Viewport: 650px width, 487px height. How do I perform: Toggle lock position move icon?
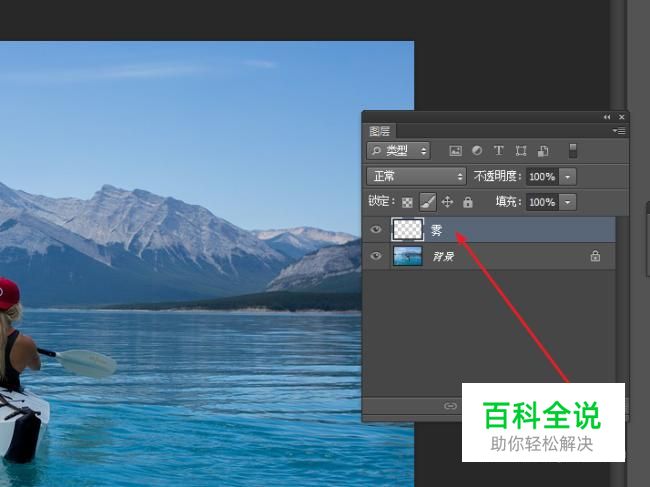point(447,202)
